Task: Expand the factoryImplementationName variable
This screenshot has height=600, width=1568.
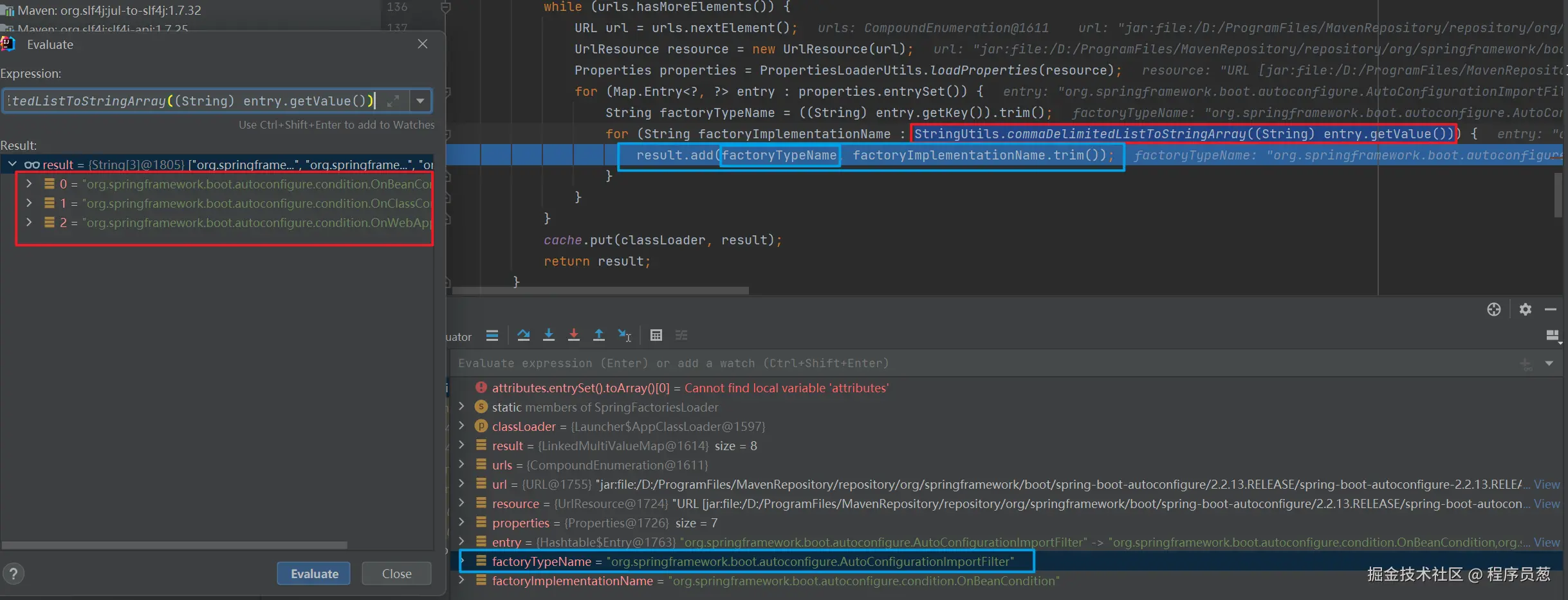Action: (461, 580)
